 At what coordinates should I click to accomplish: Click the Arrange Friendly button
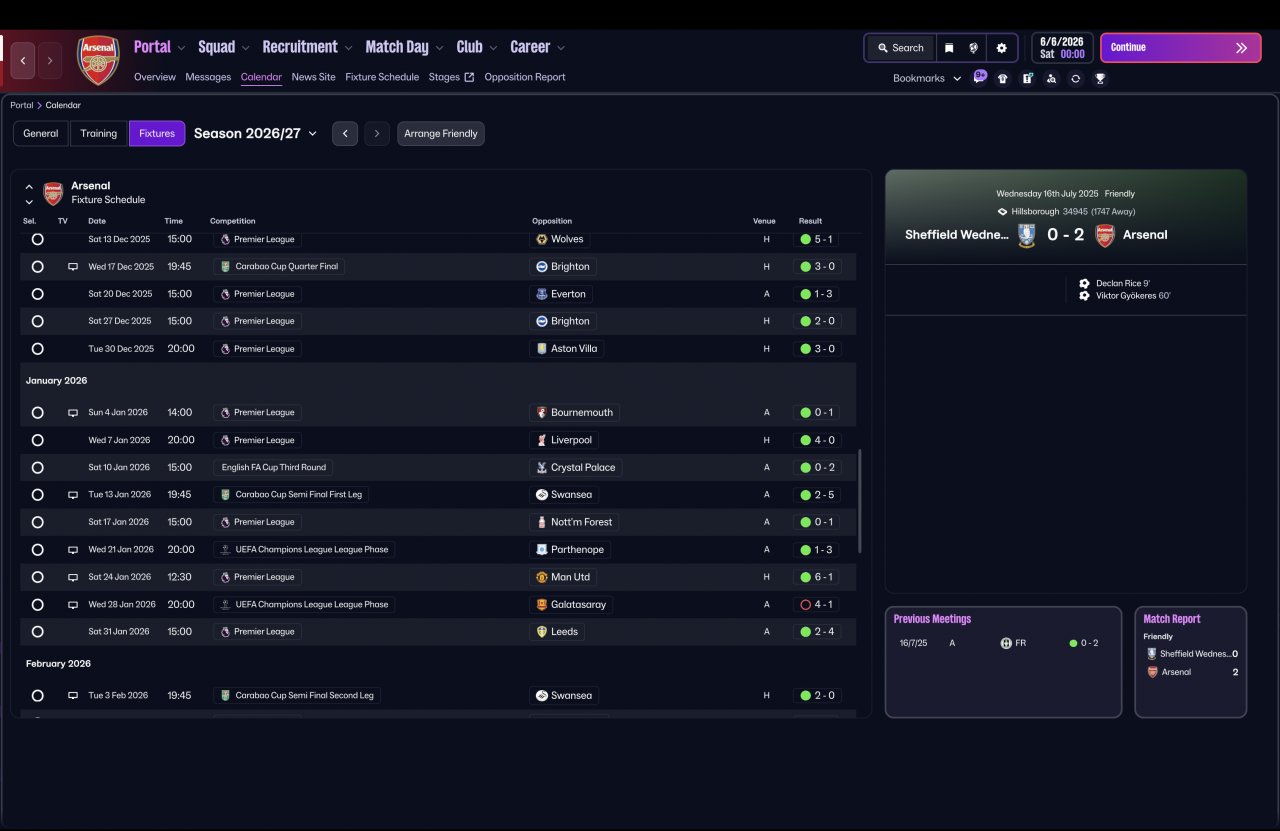point(441,133)
